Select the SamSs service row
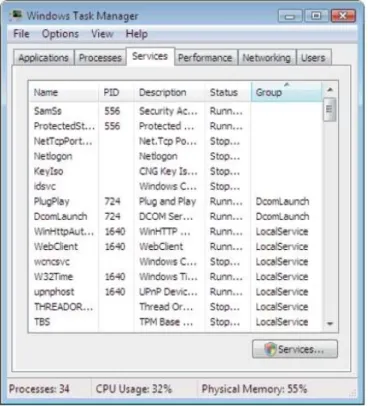Screen dimensions: 368x406 [176, 111]
